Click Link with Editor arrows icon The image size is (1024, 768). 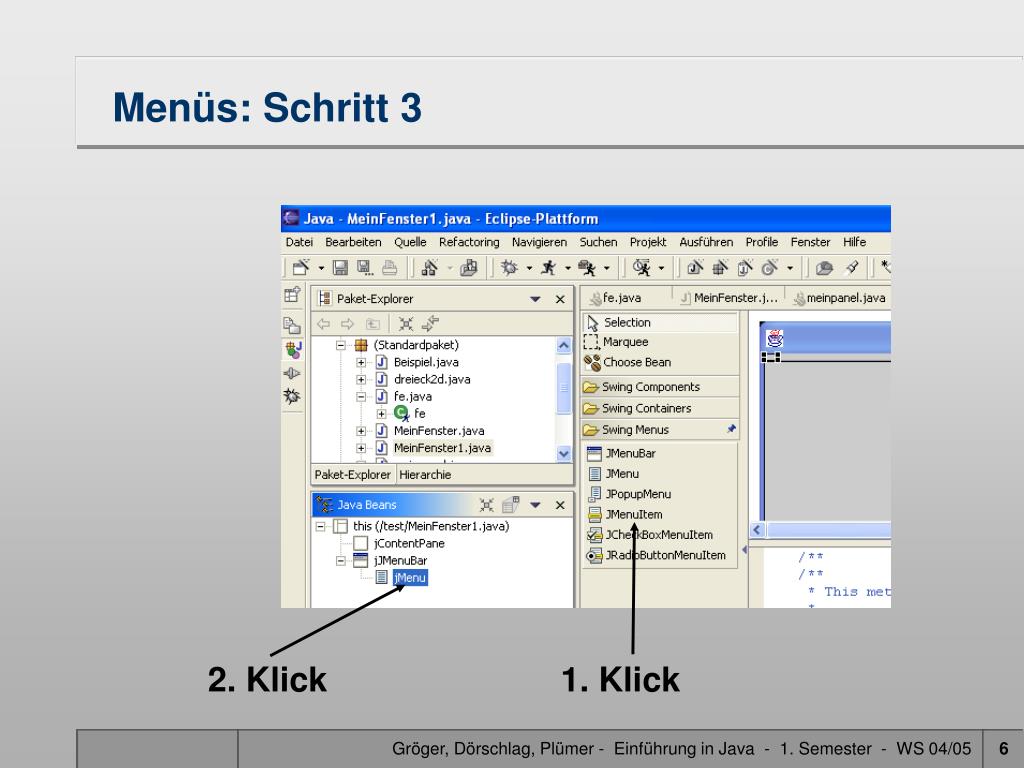[x=430, y=323]
